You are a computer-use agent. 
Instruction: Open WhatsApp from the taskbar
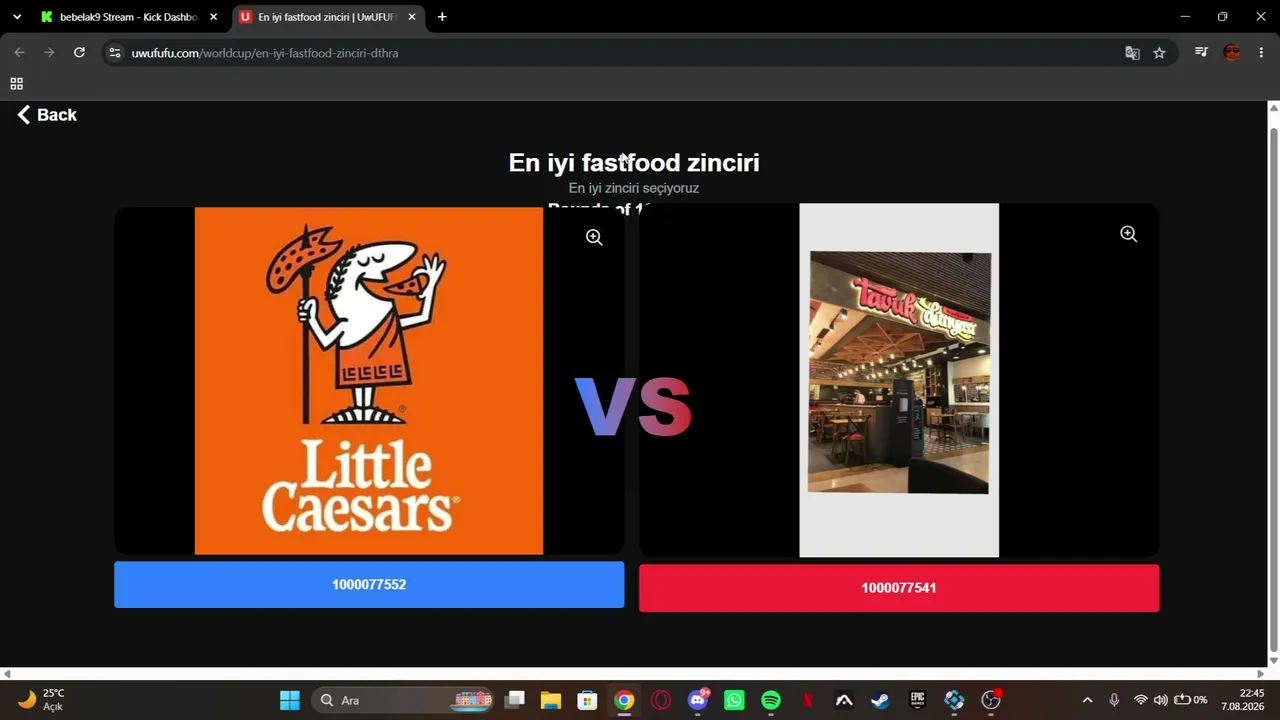(x=734, y=700)
